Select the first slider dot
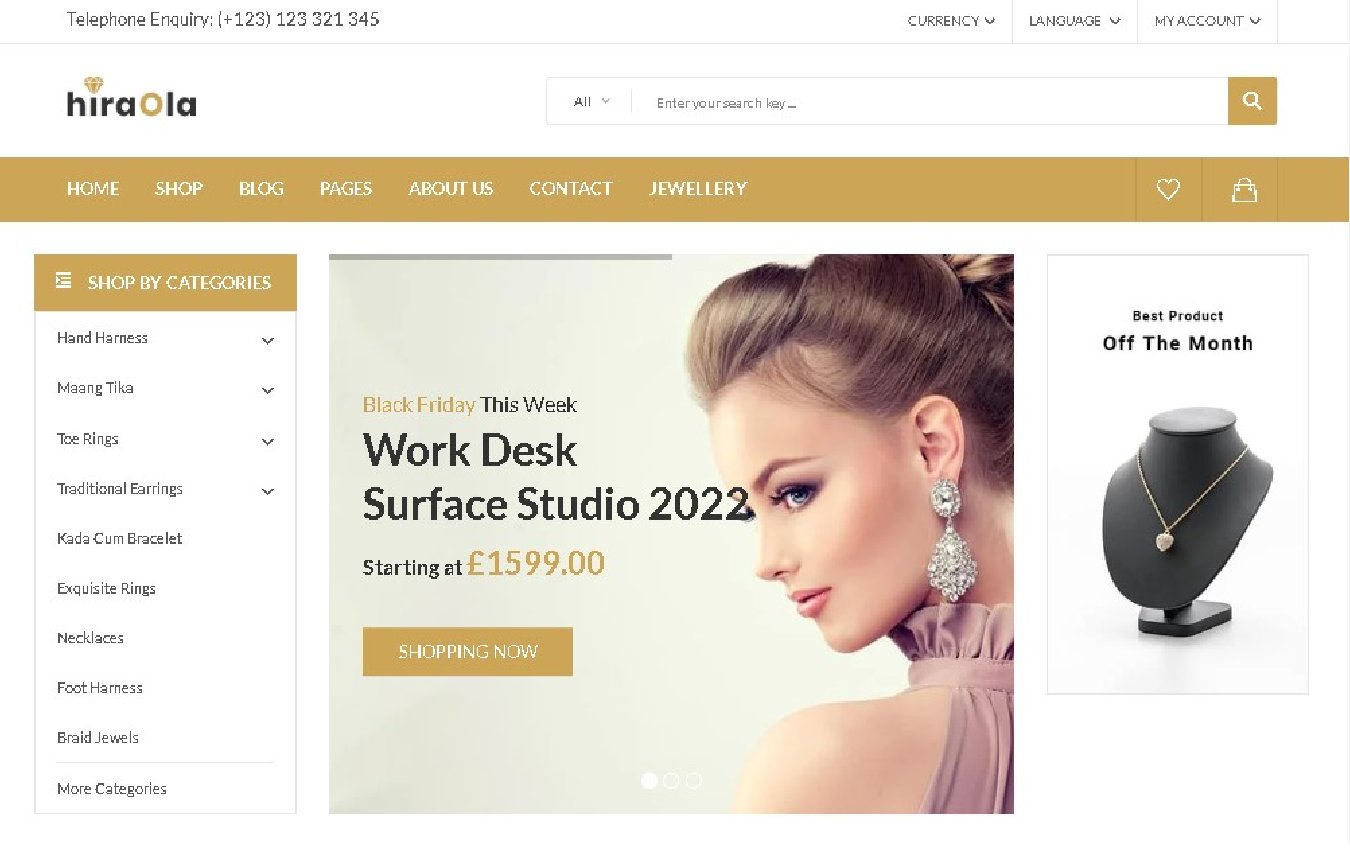The height and width of the screenshot is (850, 1350). 649,780
